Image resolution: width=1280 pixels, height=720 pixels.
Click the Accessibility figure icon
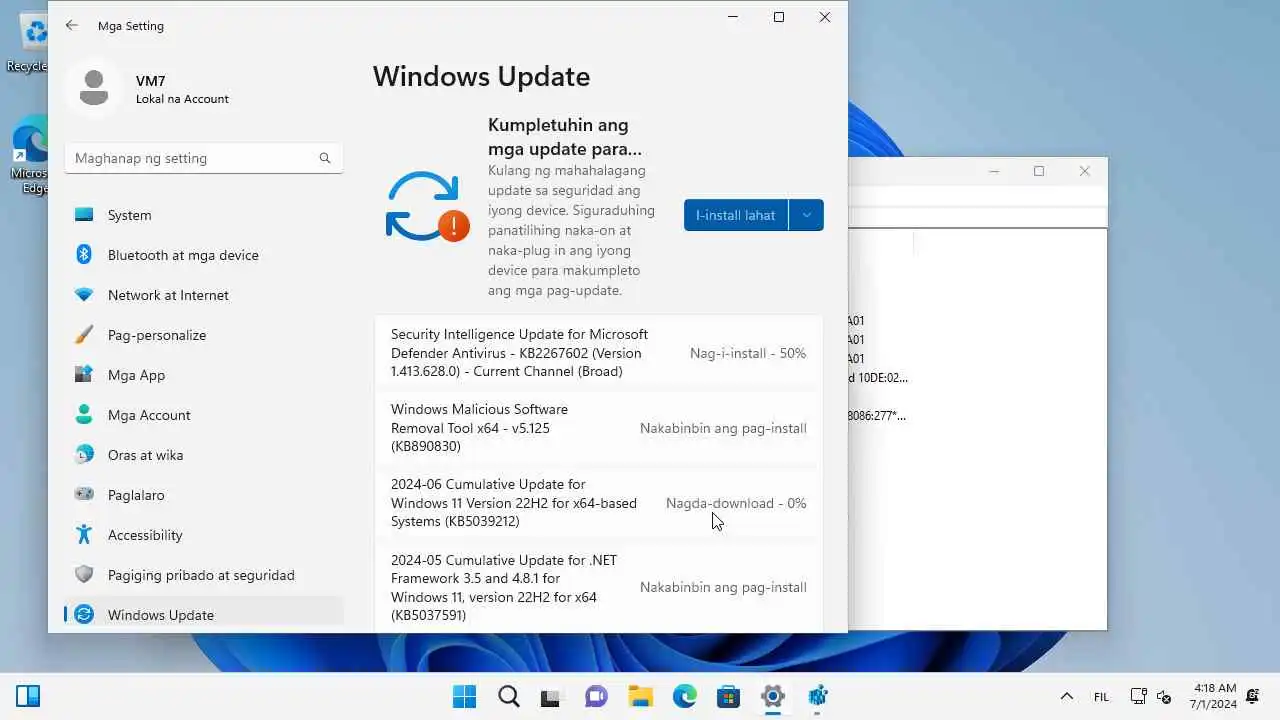(x=85, y=535)
